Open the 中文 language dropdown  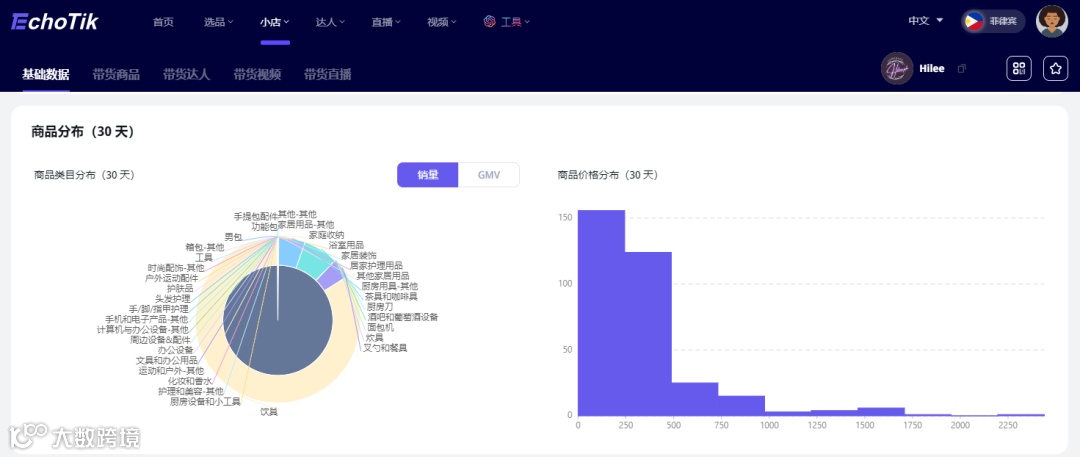(926, 21)
